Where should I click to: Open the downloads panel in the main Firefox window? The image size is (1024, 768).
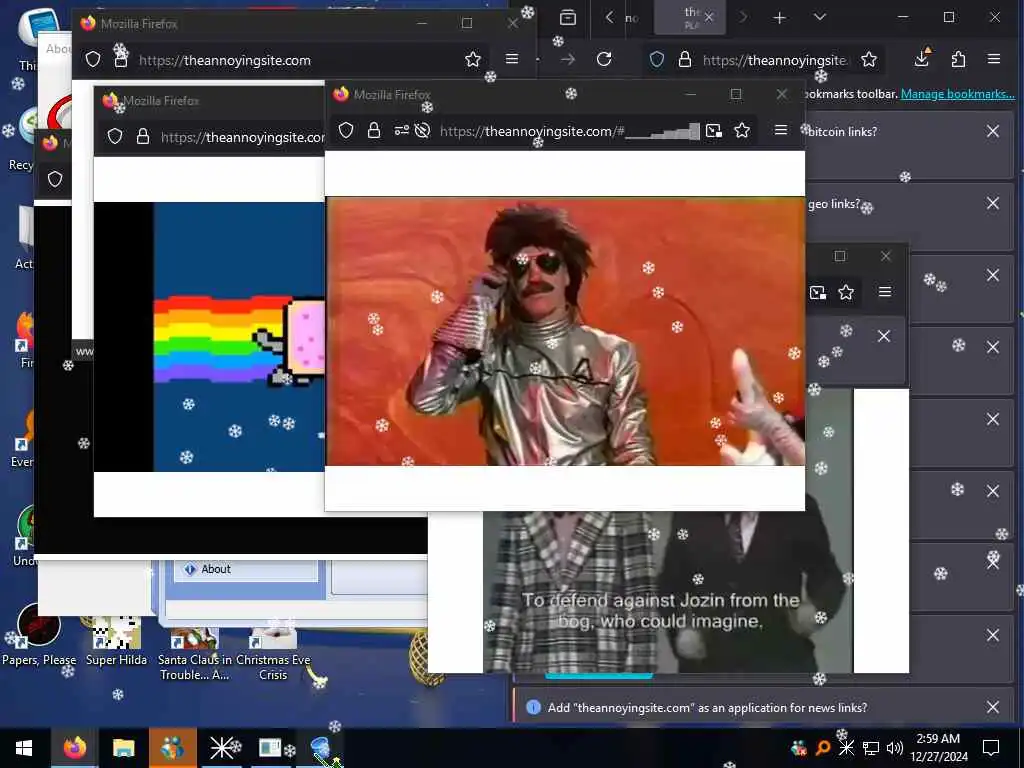pos(922,59)
